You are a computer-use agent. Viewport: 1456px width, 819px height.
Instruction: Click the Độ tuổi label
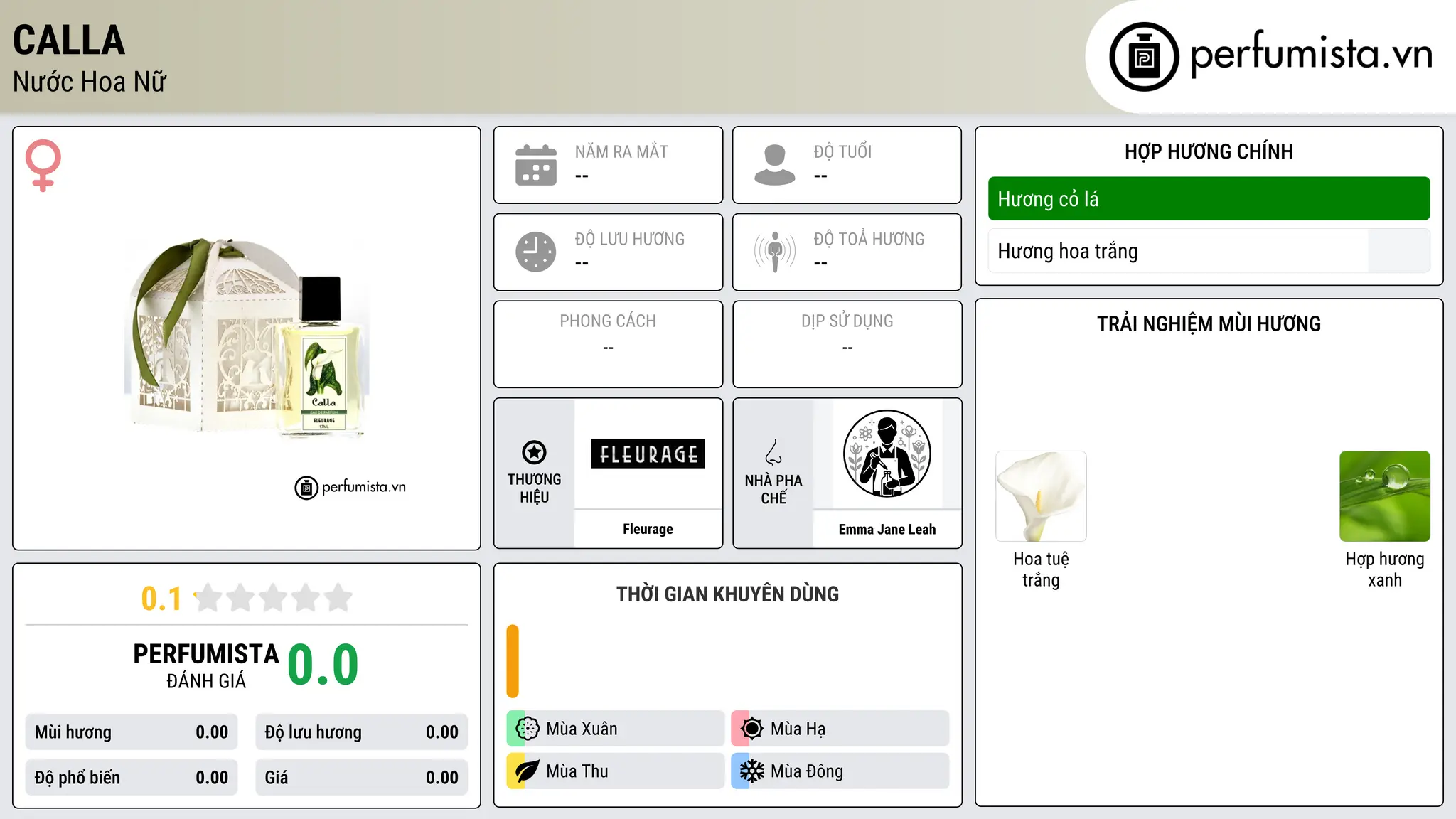[842, 152]
